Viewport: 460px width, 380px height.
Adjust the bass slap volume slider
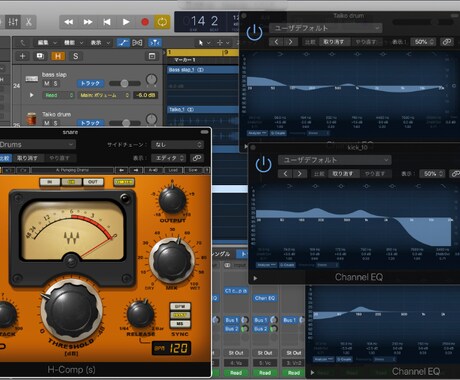pos(124,83)
